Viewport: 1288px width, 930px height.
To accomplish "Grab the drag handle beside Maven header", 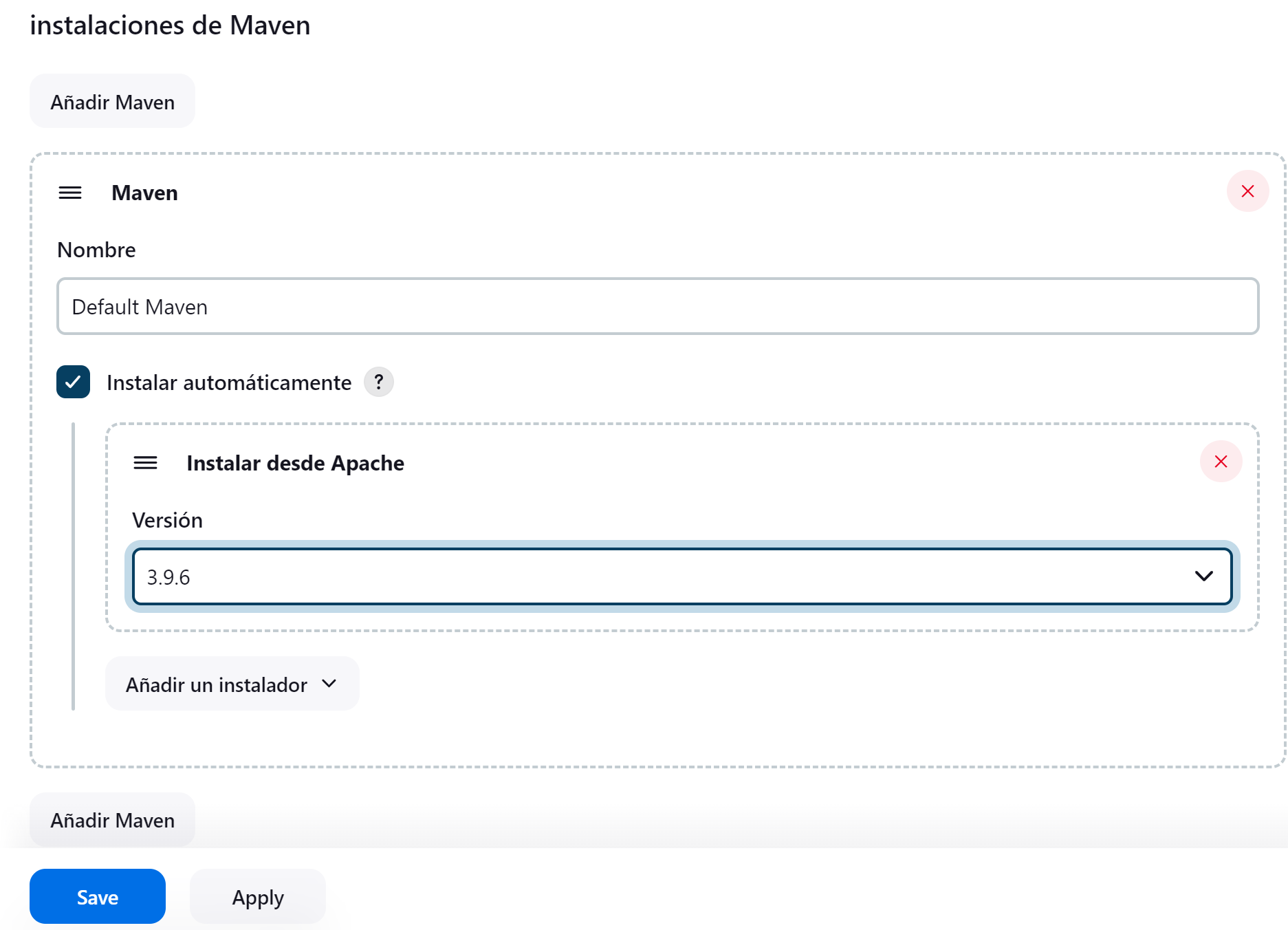I will [69, 193].
